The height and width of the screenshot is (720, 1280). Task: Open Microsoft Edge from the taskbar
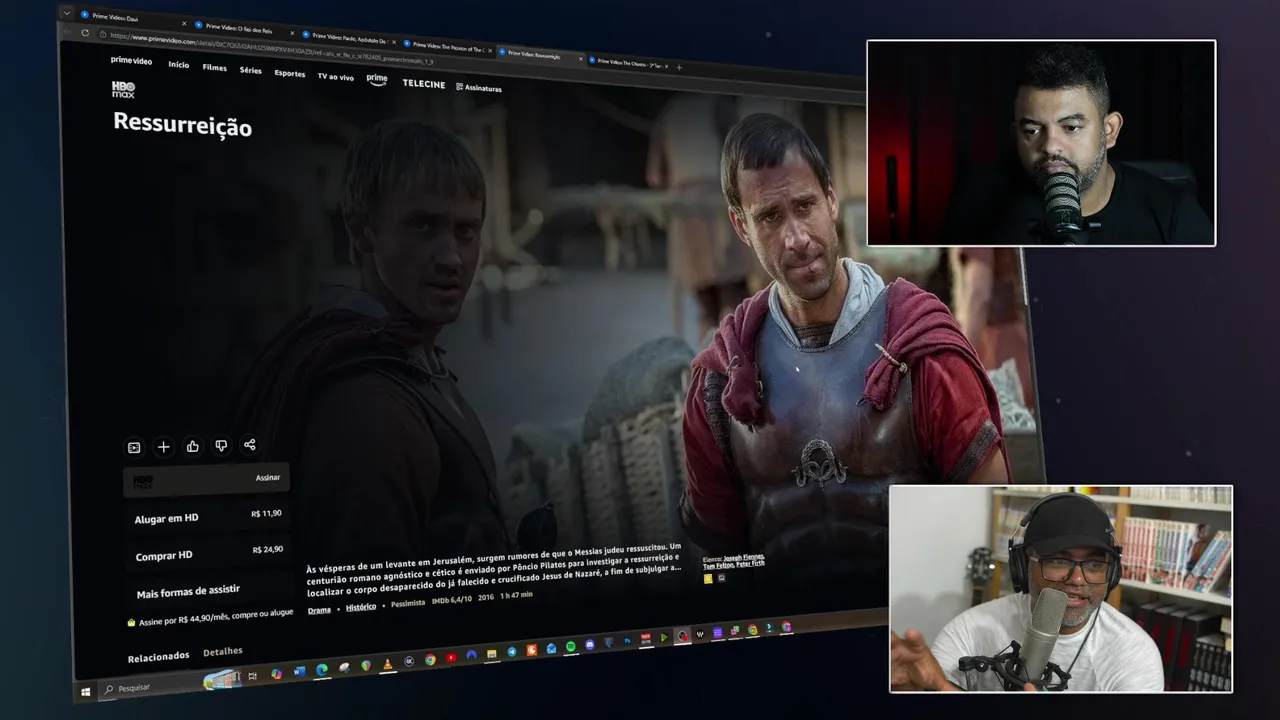(x=322, y=669)
